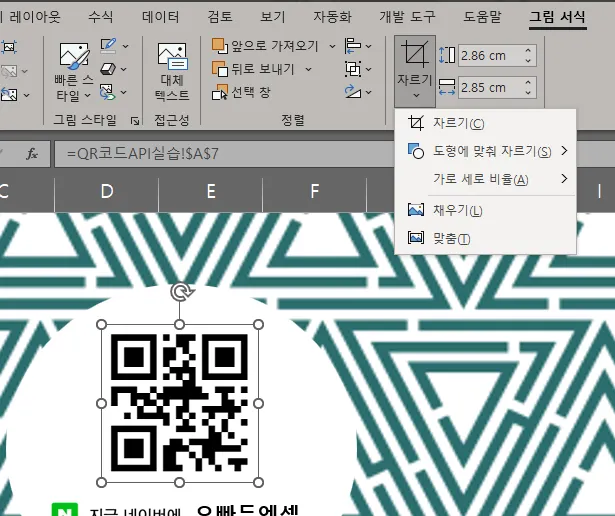The height and width of the screenshot is (516, 615).
Task: Open 도형에 맞춰 자르기(S) submenu
Action: [485, 151]
